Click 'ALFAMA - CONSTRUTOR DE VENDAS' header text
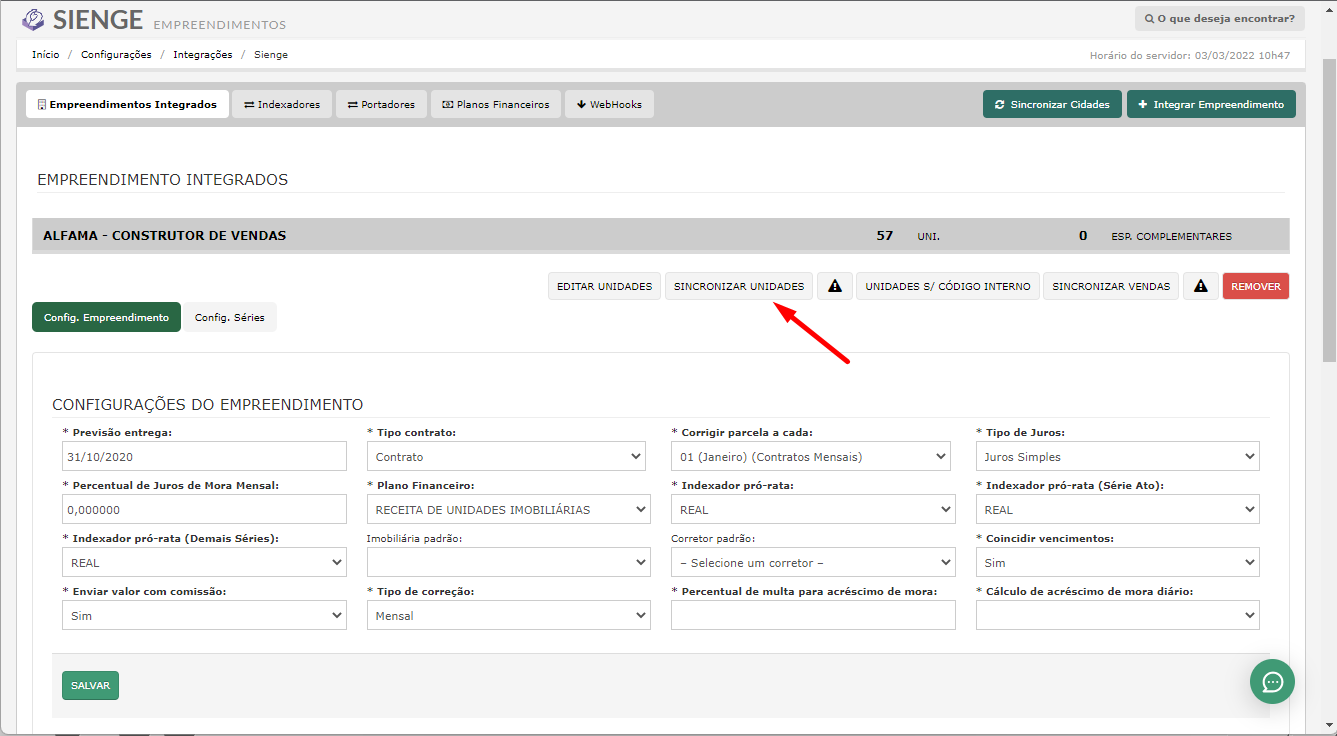 click(165, 236)
